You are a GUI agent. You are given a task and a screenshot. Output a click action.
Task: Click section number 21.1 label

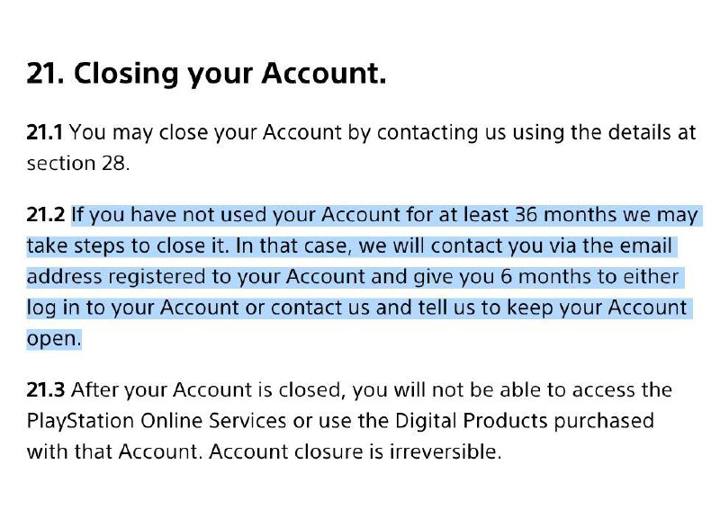[x=45, y=133]
